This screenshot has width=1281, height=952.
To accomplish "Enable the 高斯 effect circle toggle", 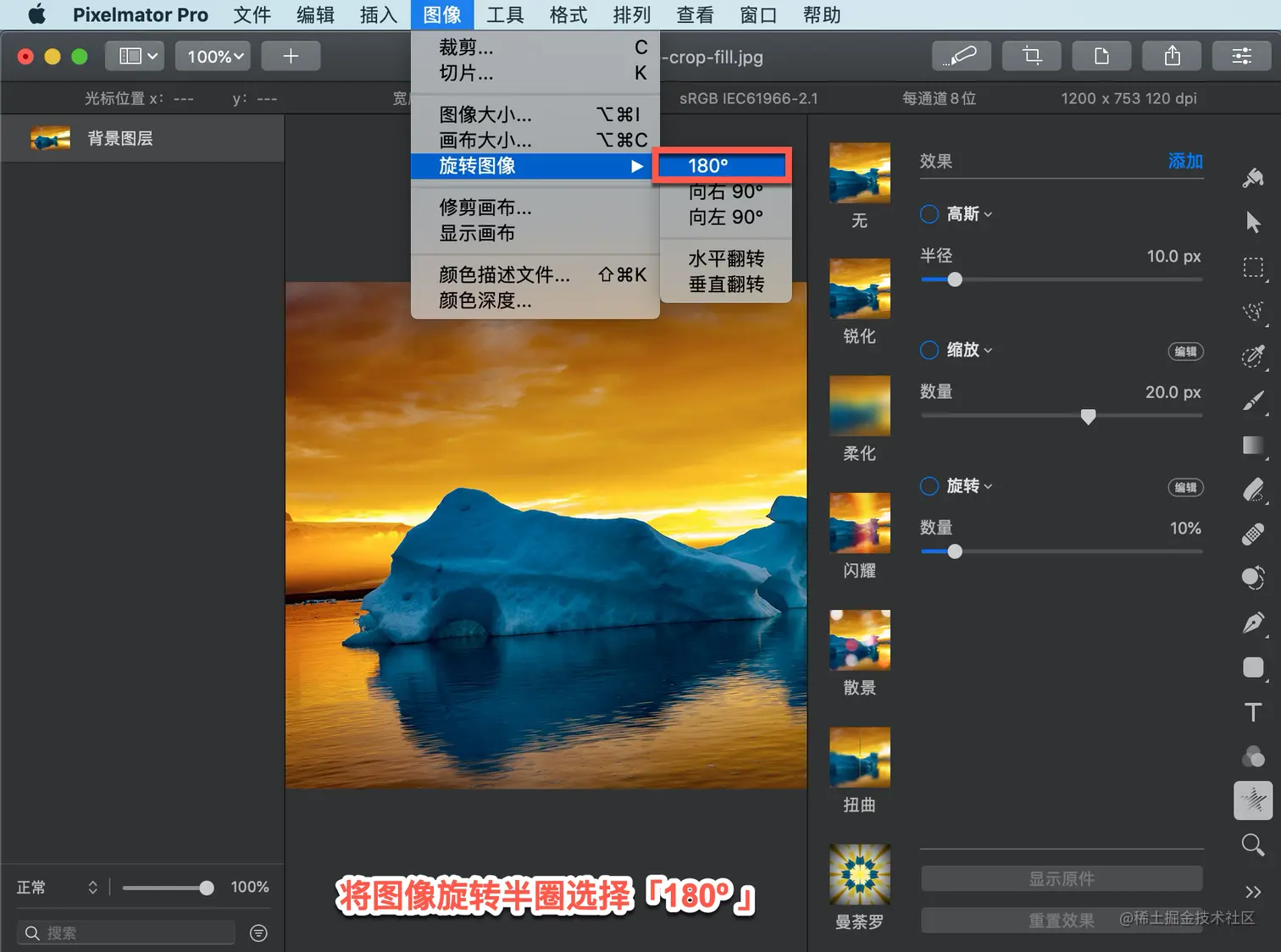I will click(x=929, y=214).
